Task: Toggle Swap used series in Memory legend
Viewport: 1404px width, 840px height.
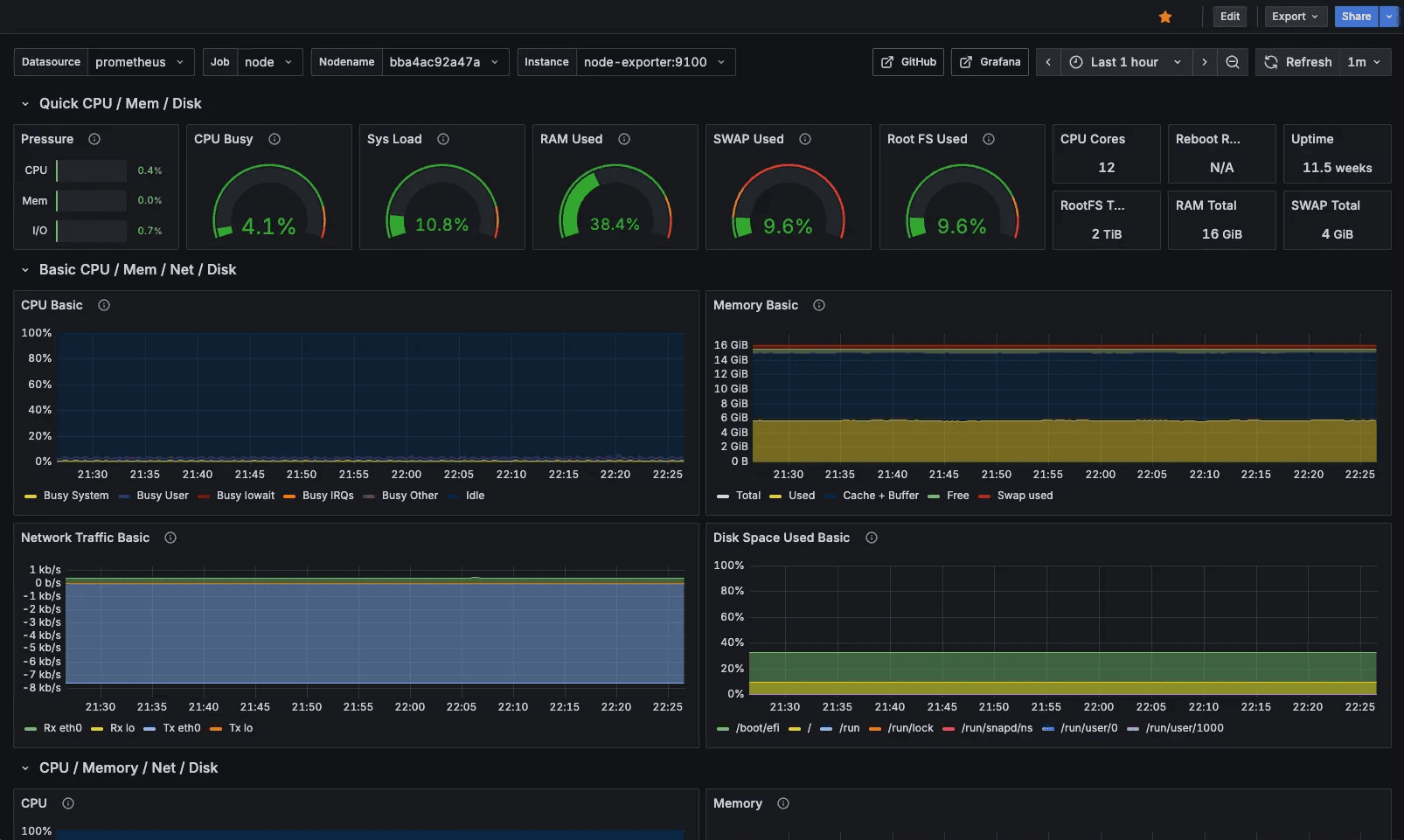Action: [1025, 496]
